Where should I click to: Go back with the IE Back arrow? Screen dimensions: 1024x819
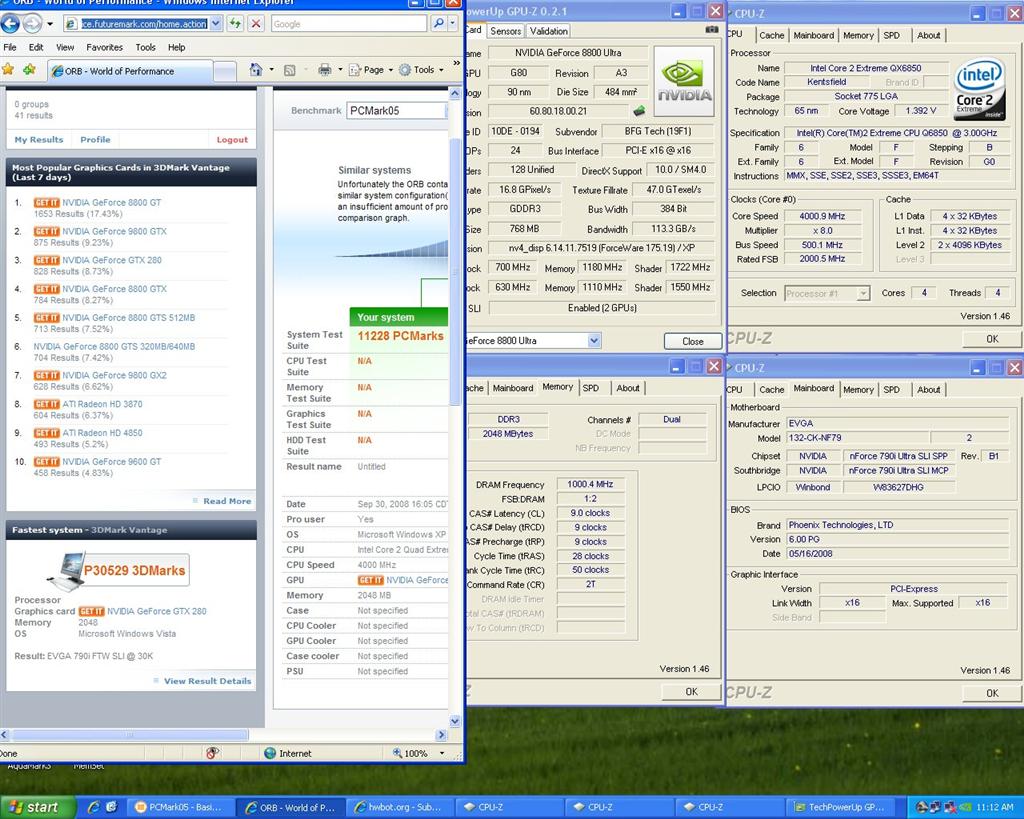(10, 24)
